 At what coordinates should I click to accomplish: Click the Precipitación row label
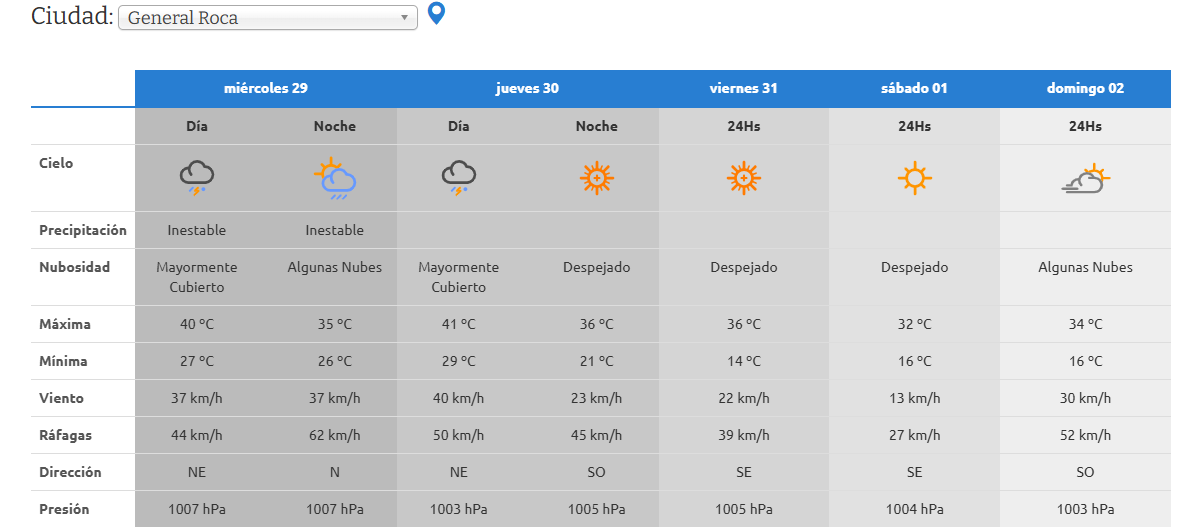click(83, 230)
